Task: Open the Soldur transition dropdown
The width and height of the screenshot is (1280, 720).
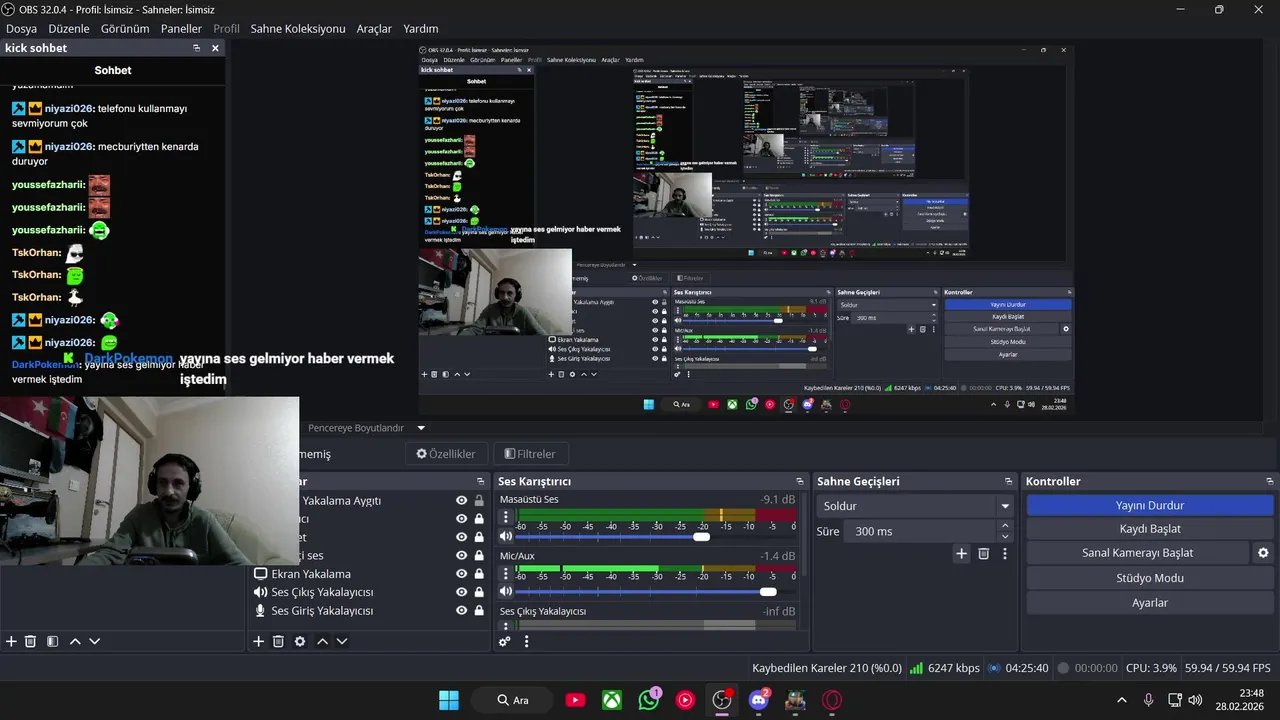Action: [915, 506]
